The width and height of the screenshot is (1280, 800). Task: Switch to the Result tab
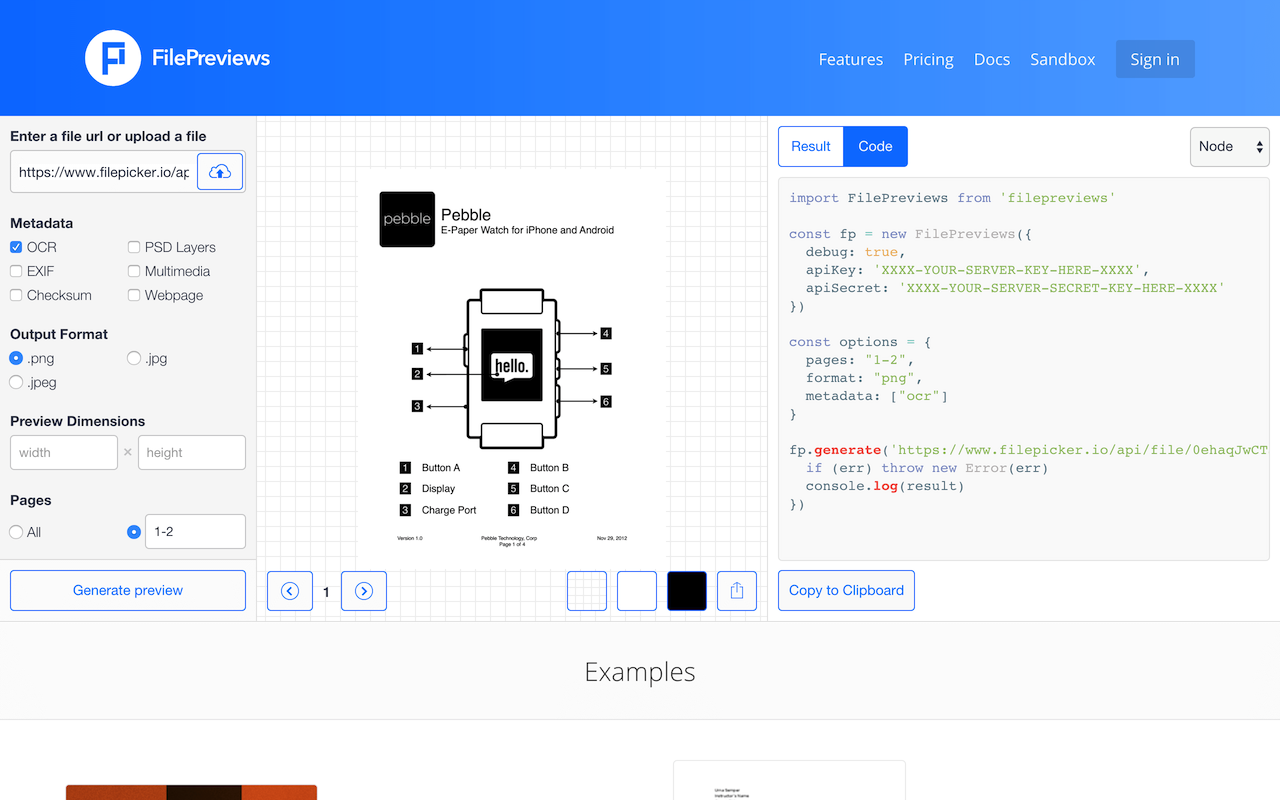(x=811, y=146)
